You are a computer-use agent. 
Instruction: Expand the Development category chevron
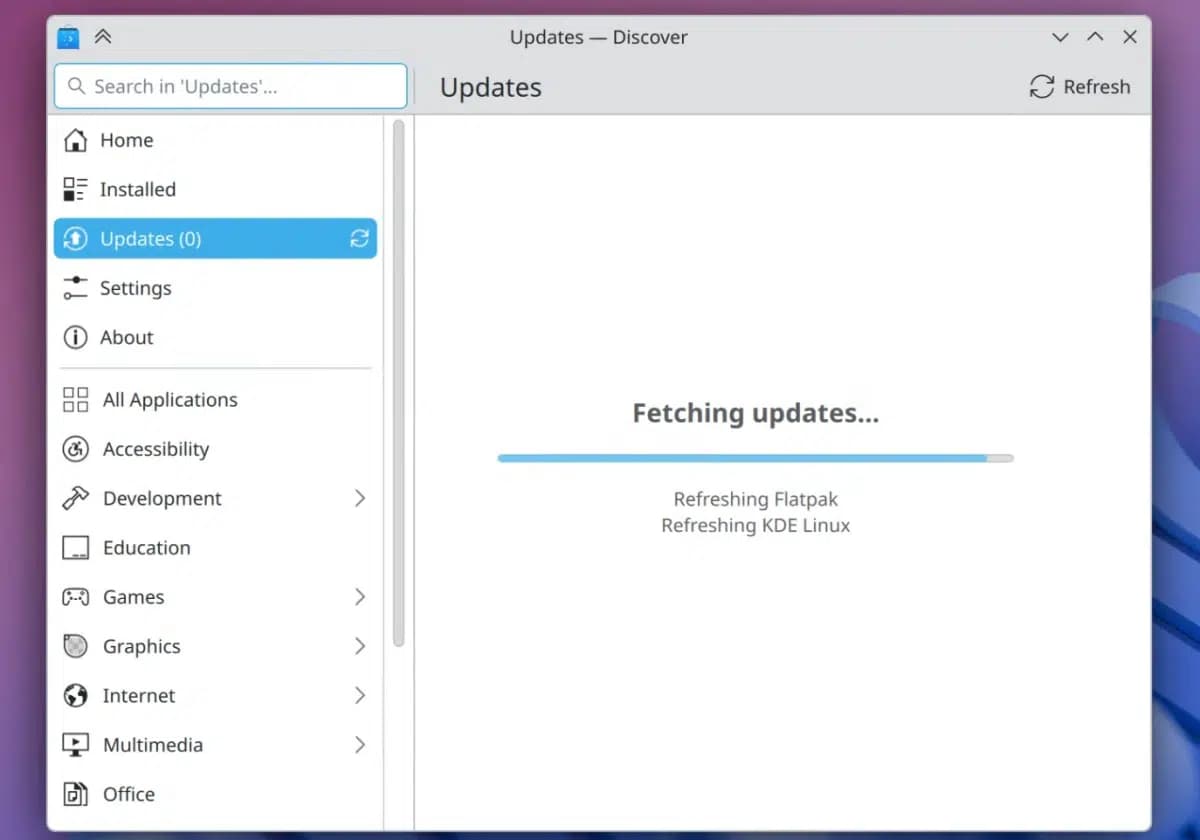pyautogui.click(x=360, y=498)
